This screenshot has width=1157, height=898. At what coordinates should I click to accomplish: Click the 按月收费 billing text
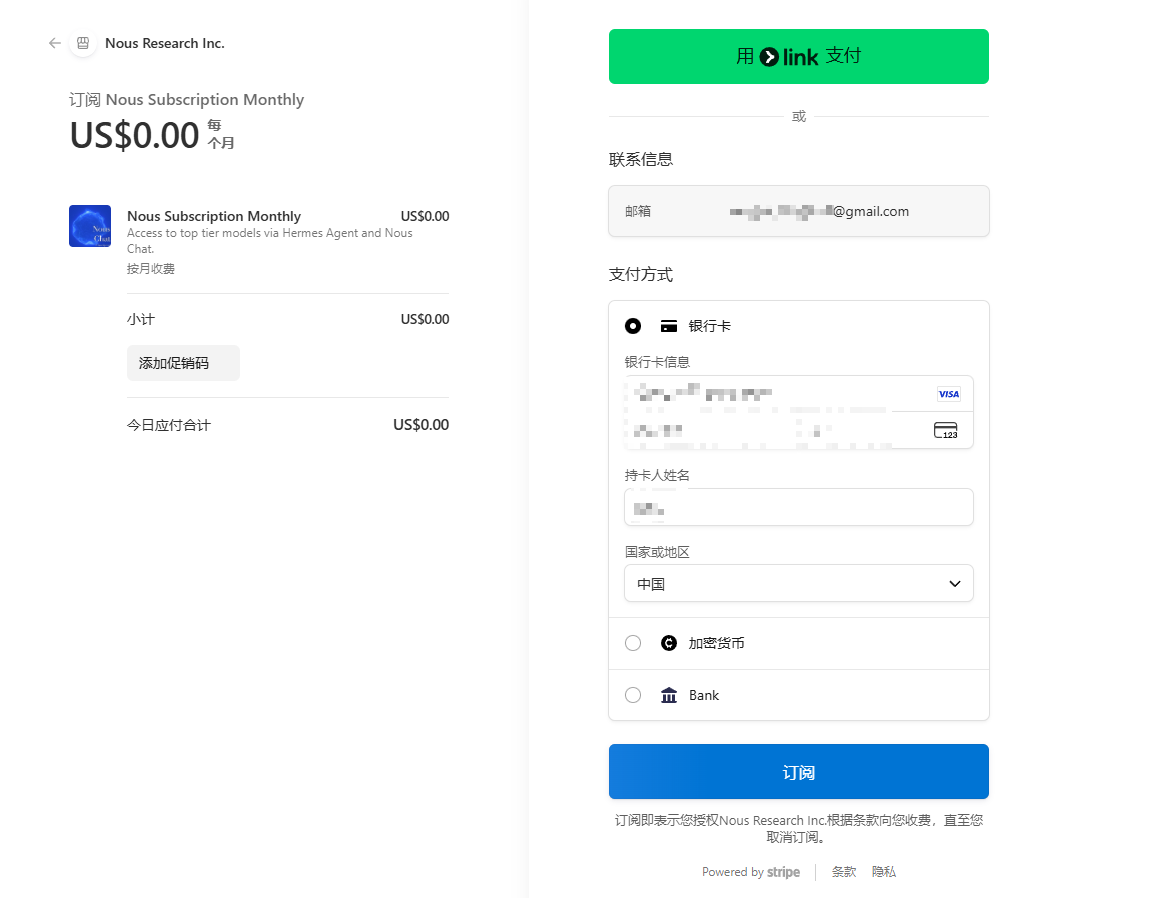[x=151, y=269]
